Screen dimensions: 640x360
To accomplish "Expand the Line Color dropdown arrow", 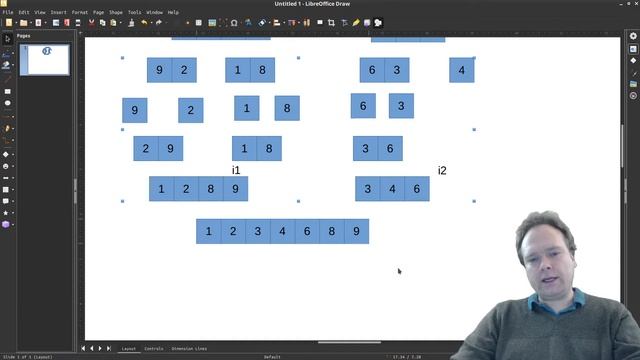I will click(13, 54).
